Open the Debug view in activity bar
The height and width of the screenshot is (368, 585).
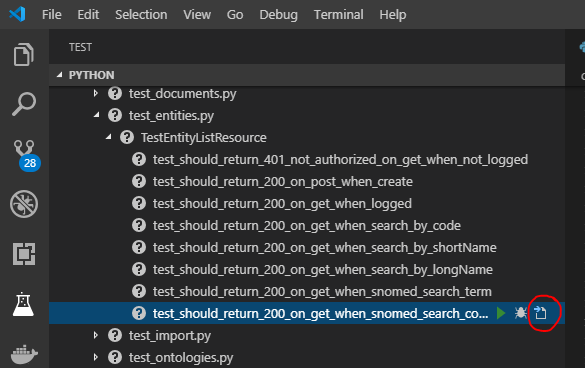pyautogui.click(x=24, y=204)
